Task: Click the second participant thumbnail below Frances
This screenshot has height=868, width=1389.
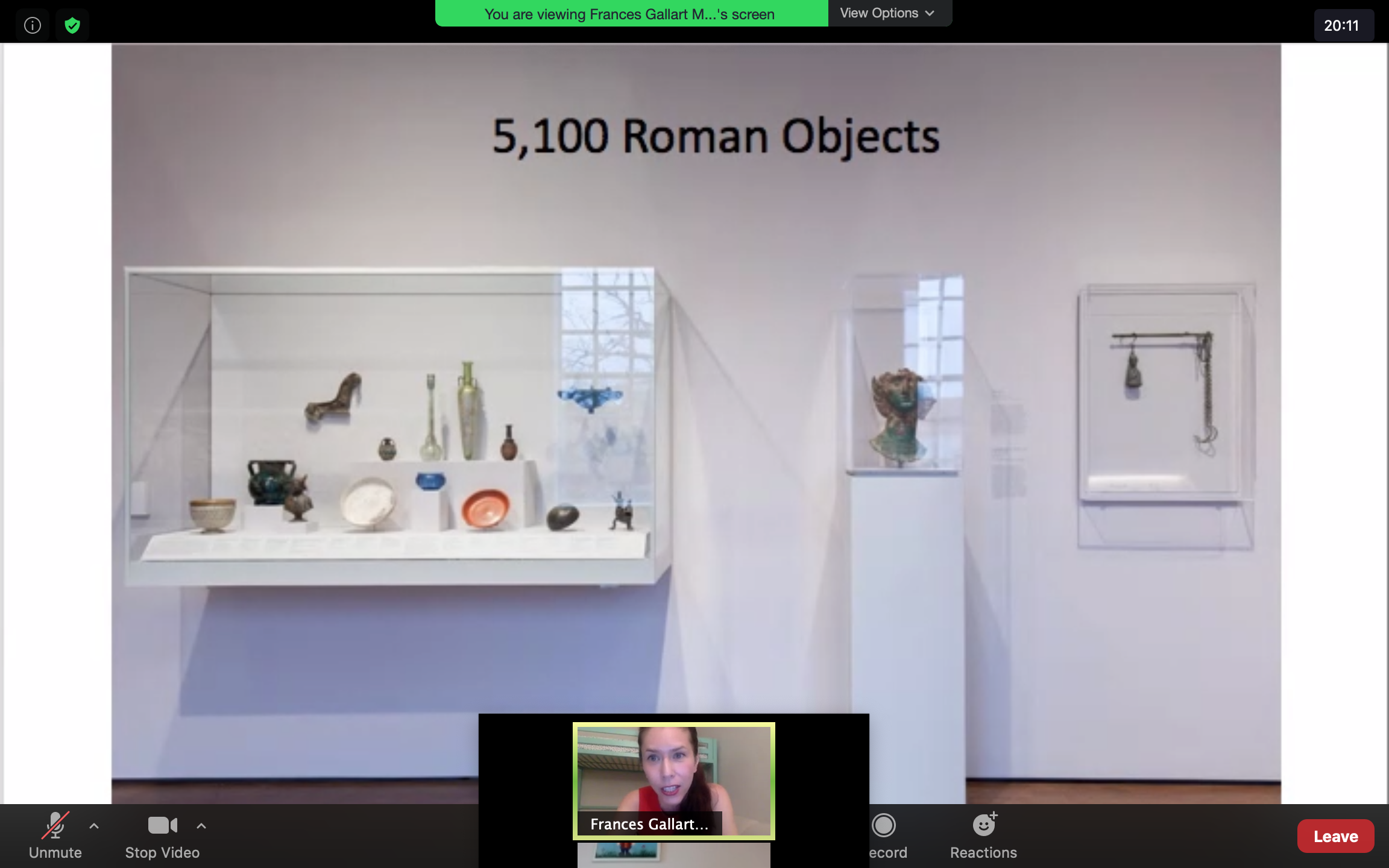Action: pyautogui.click(x=673, y=855)
